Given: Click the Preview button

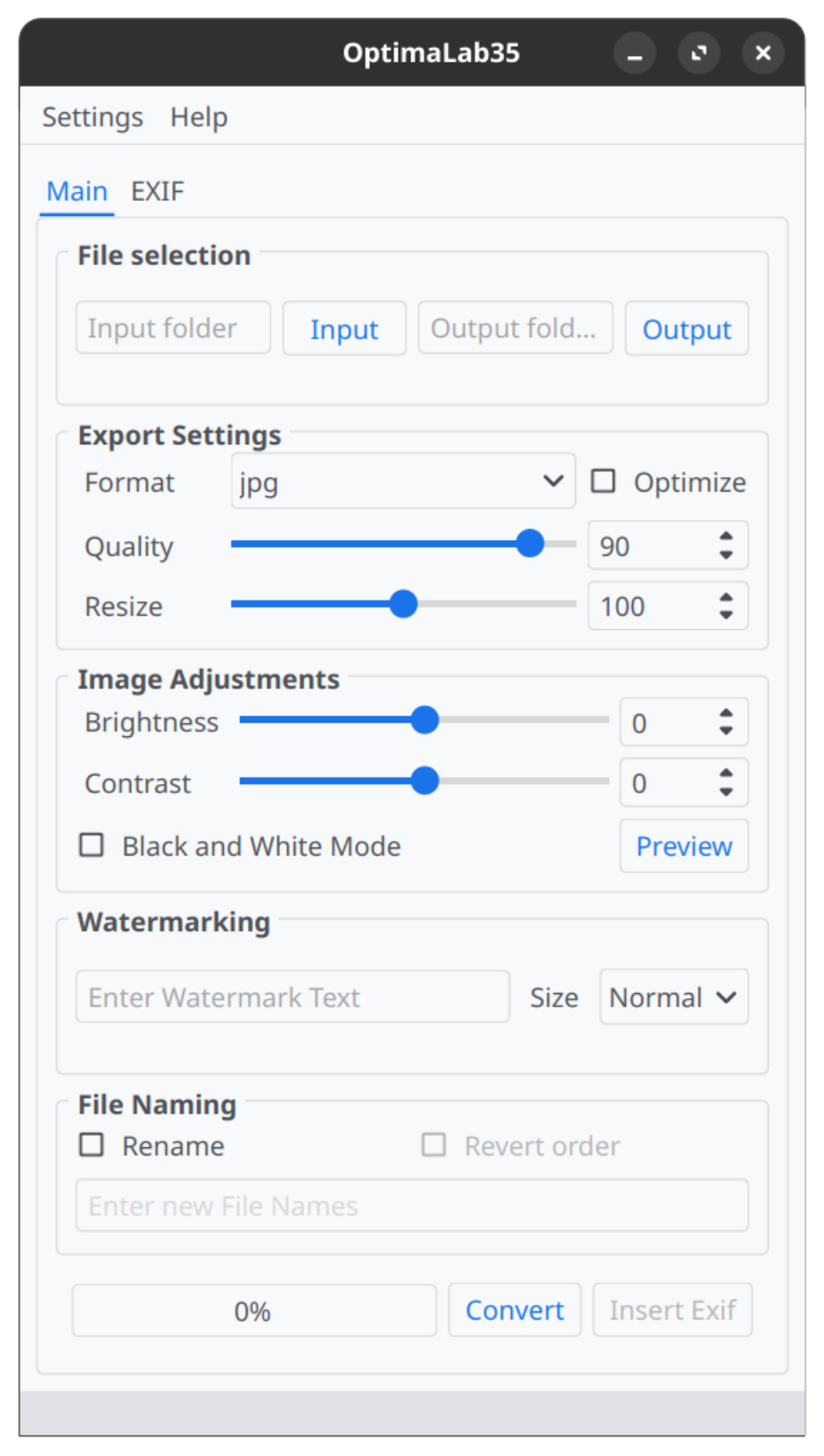Looking at the screenshot, I should click(684, 846).
